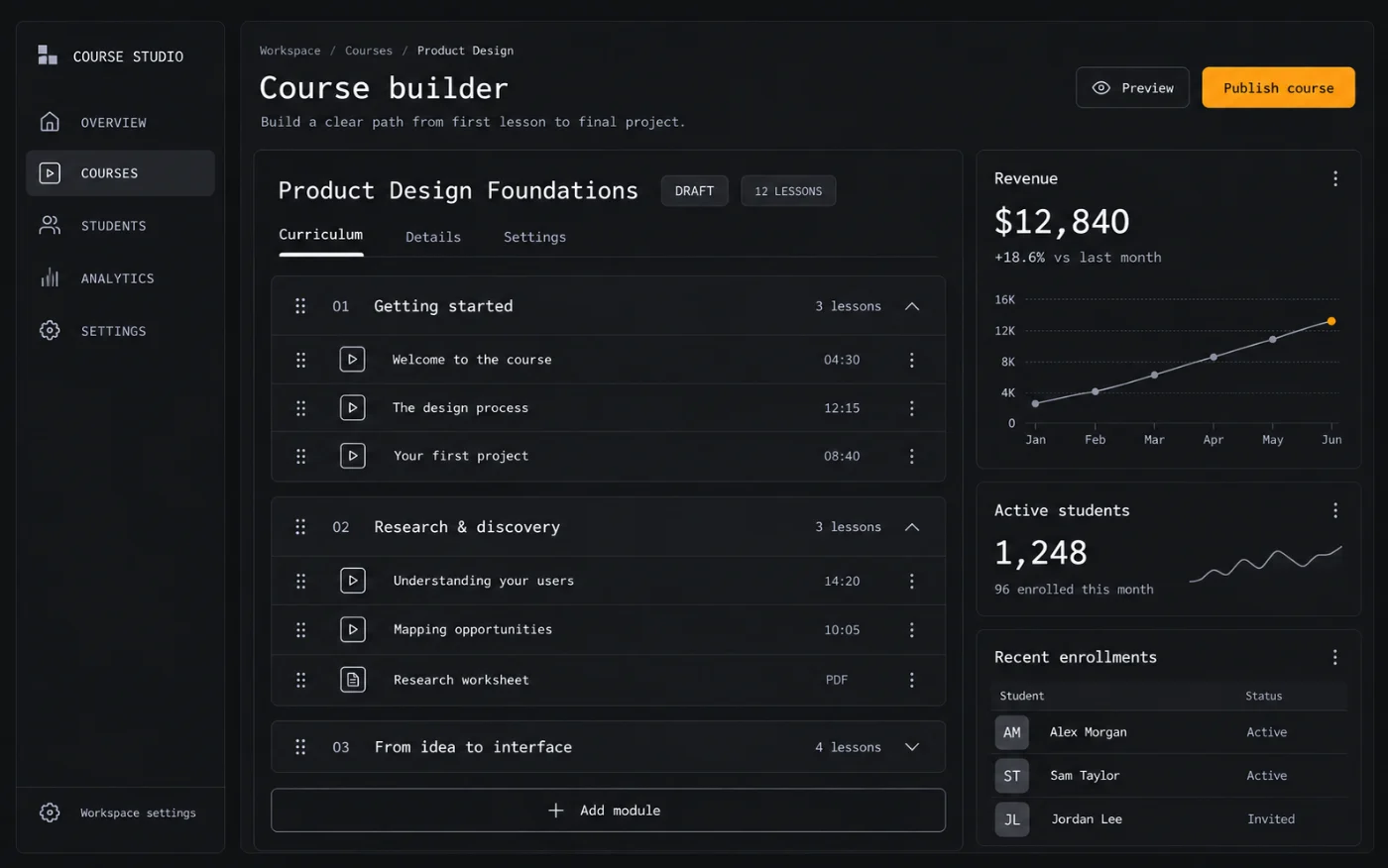
Task: Open options menu for Understanding your users
Action: [x=912, y=581]
